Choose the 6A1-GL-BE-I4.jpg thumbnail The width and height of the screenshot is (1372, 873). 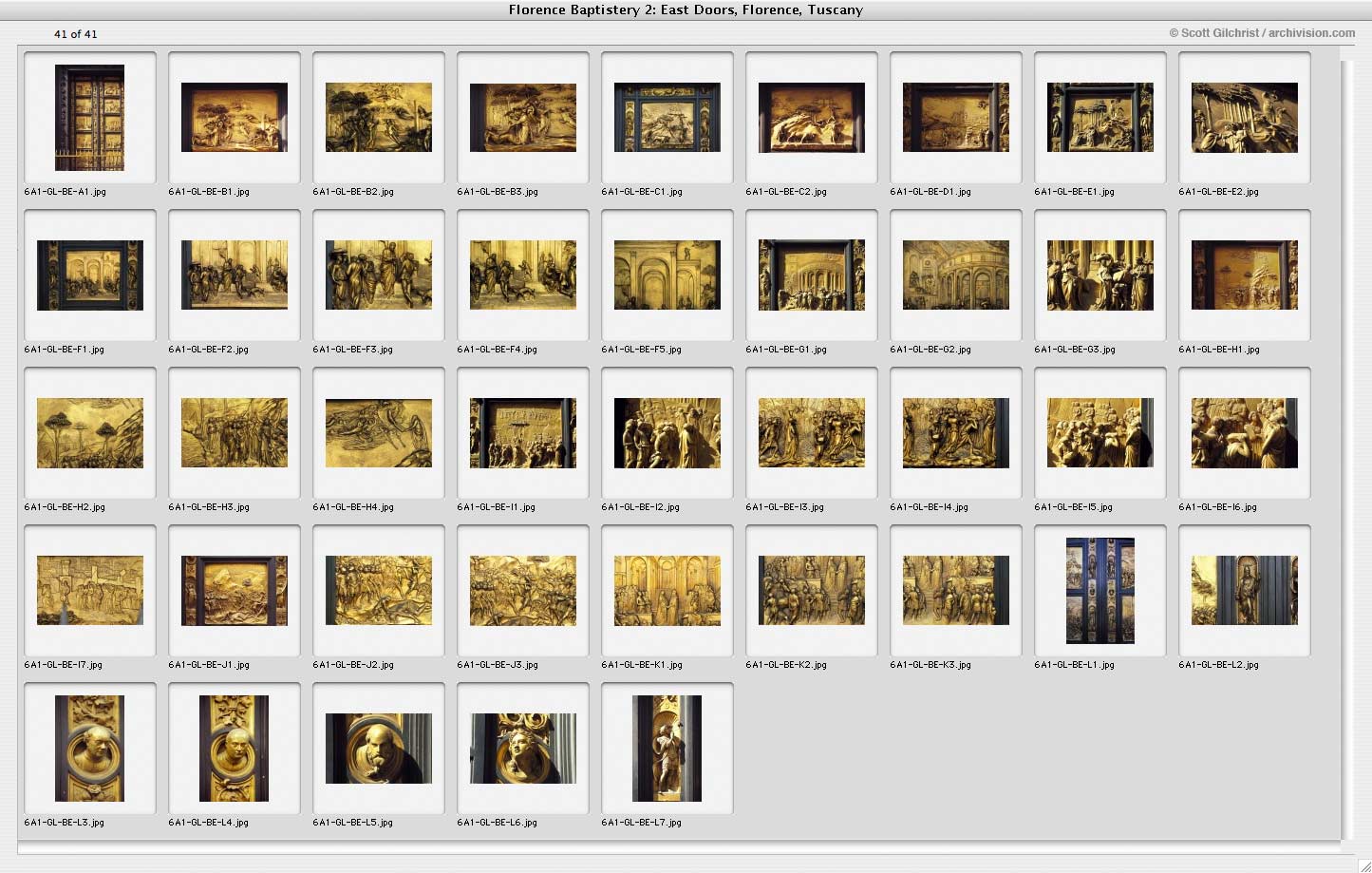pyautogui.click(x=956, y=433)
